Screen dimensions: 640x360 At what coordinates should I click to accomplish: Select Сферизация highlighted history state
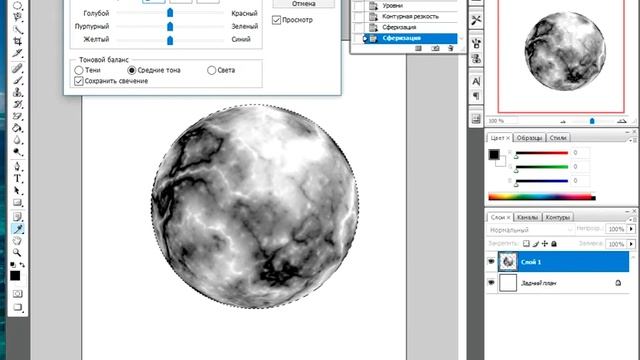(410, 38)
